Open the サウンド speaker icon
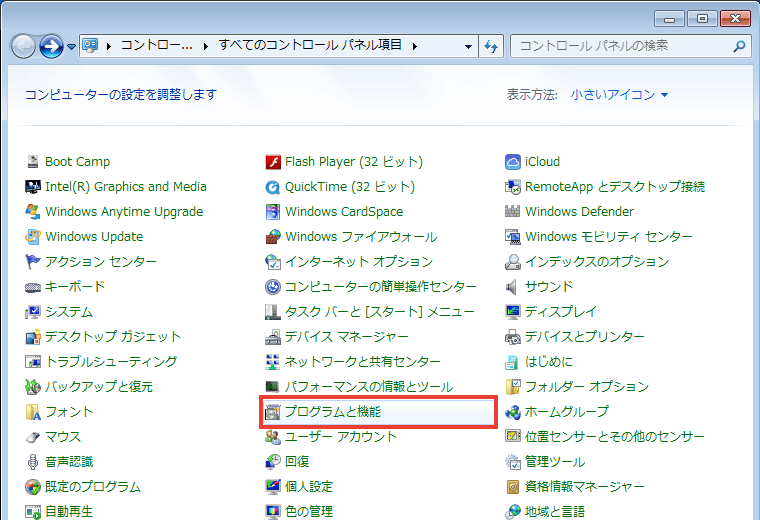 (x=513, y=287)
